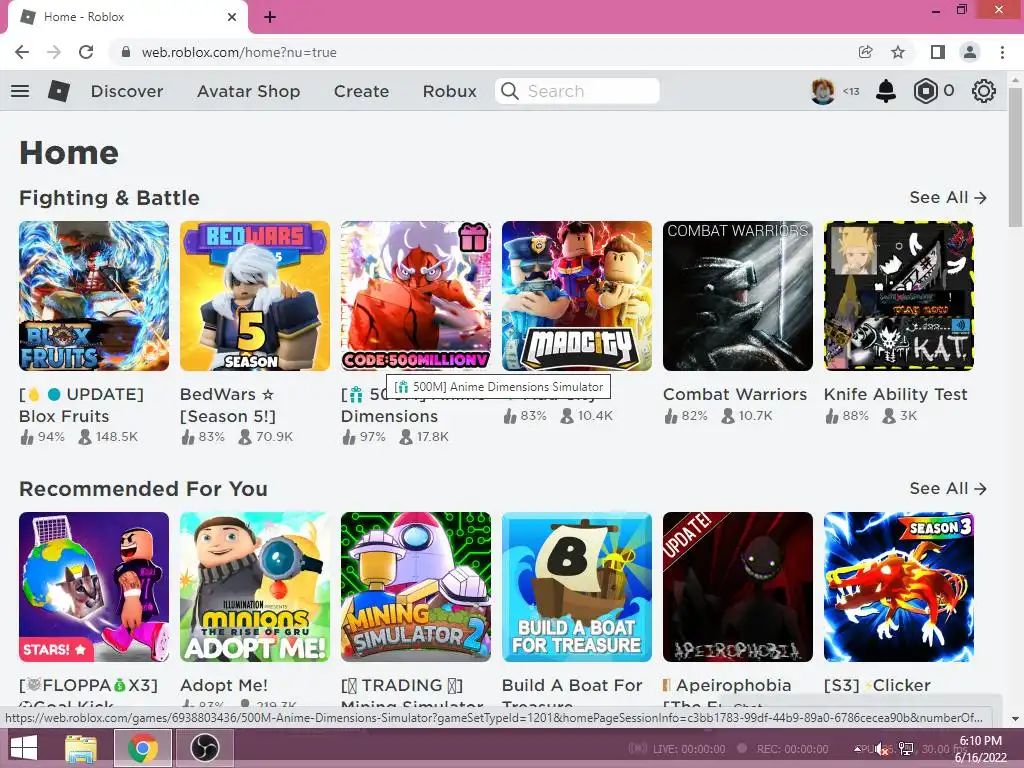Reload the Roblox page
Viewport: 1024px width, 768px height.
tap(86, 52)
